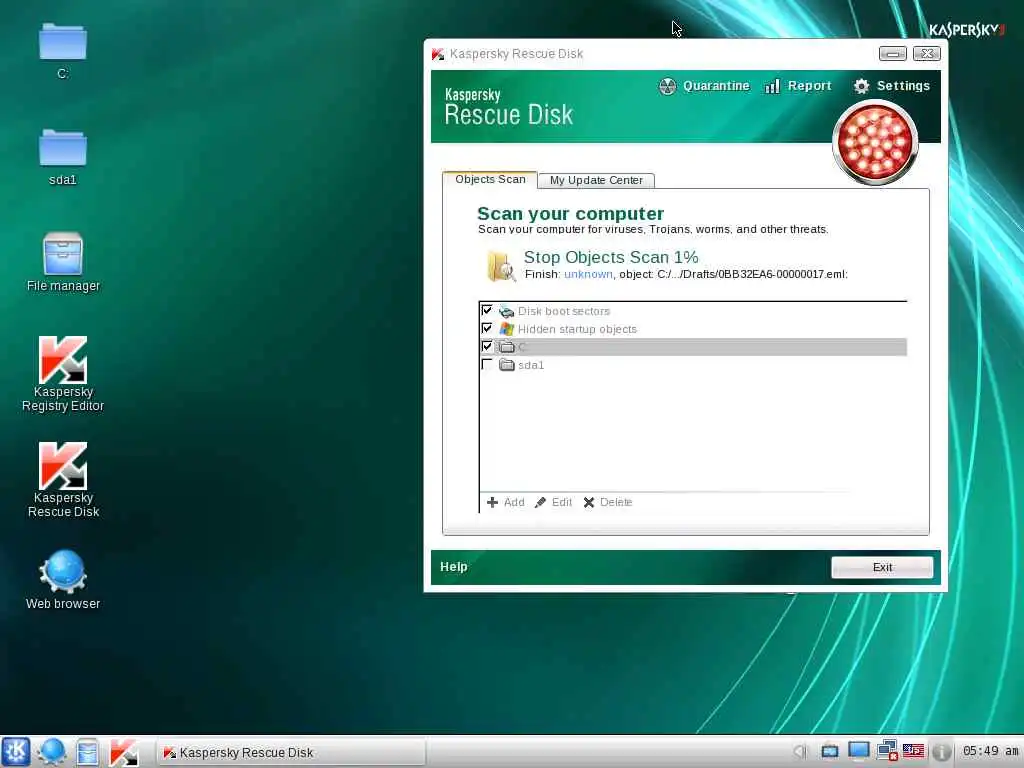This screenshot has width=1024, height=768.
Task: Click the 05:49 am taskbar clock
Action: [990, 751]
